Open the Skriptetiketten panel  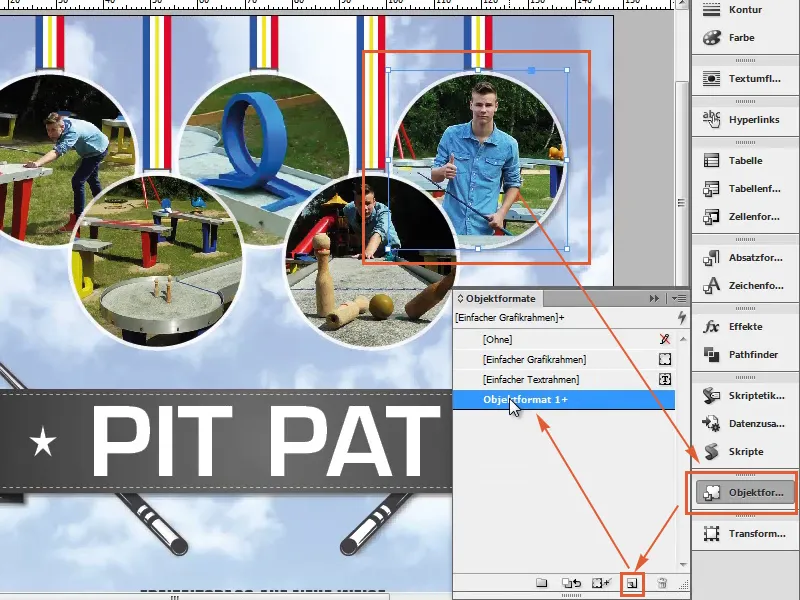744,395
